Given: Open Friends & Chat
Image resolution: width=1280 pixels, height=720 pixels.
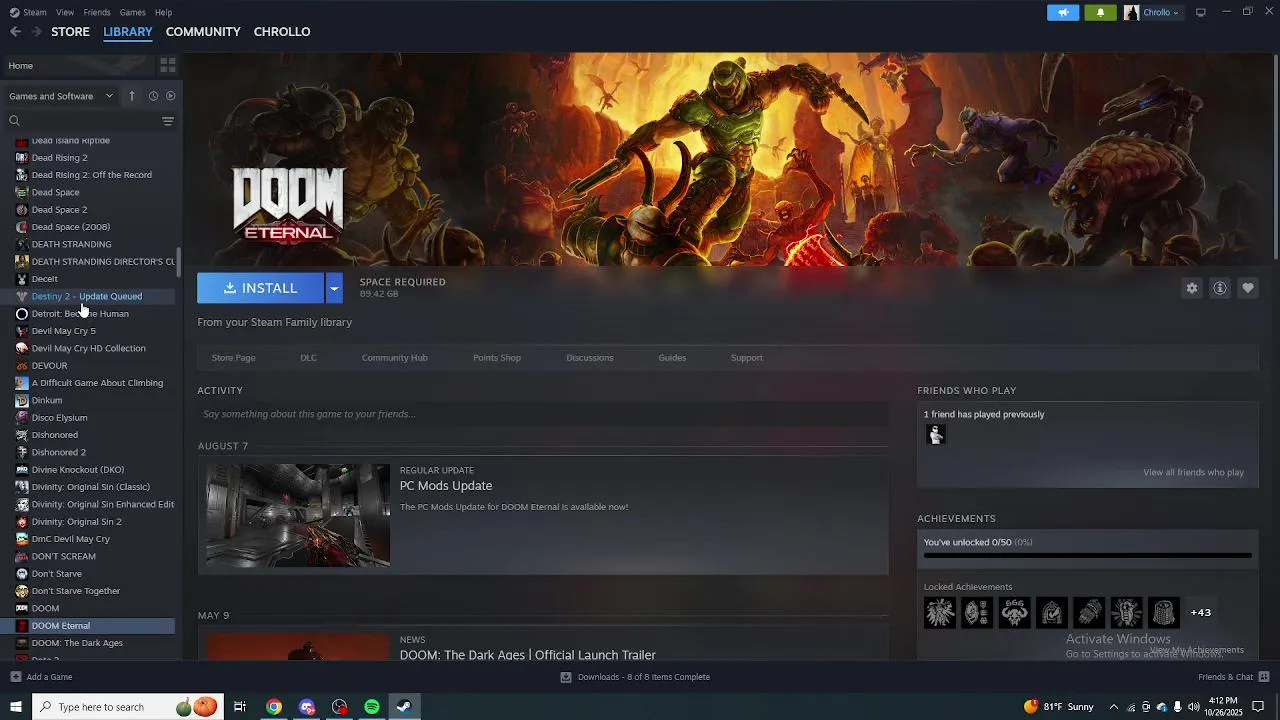Looking at the screenshot, I should 1233,677.
